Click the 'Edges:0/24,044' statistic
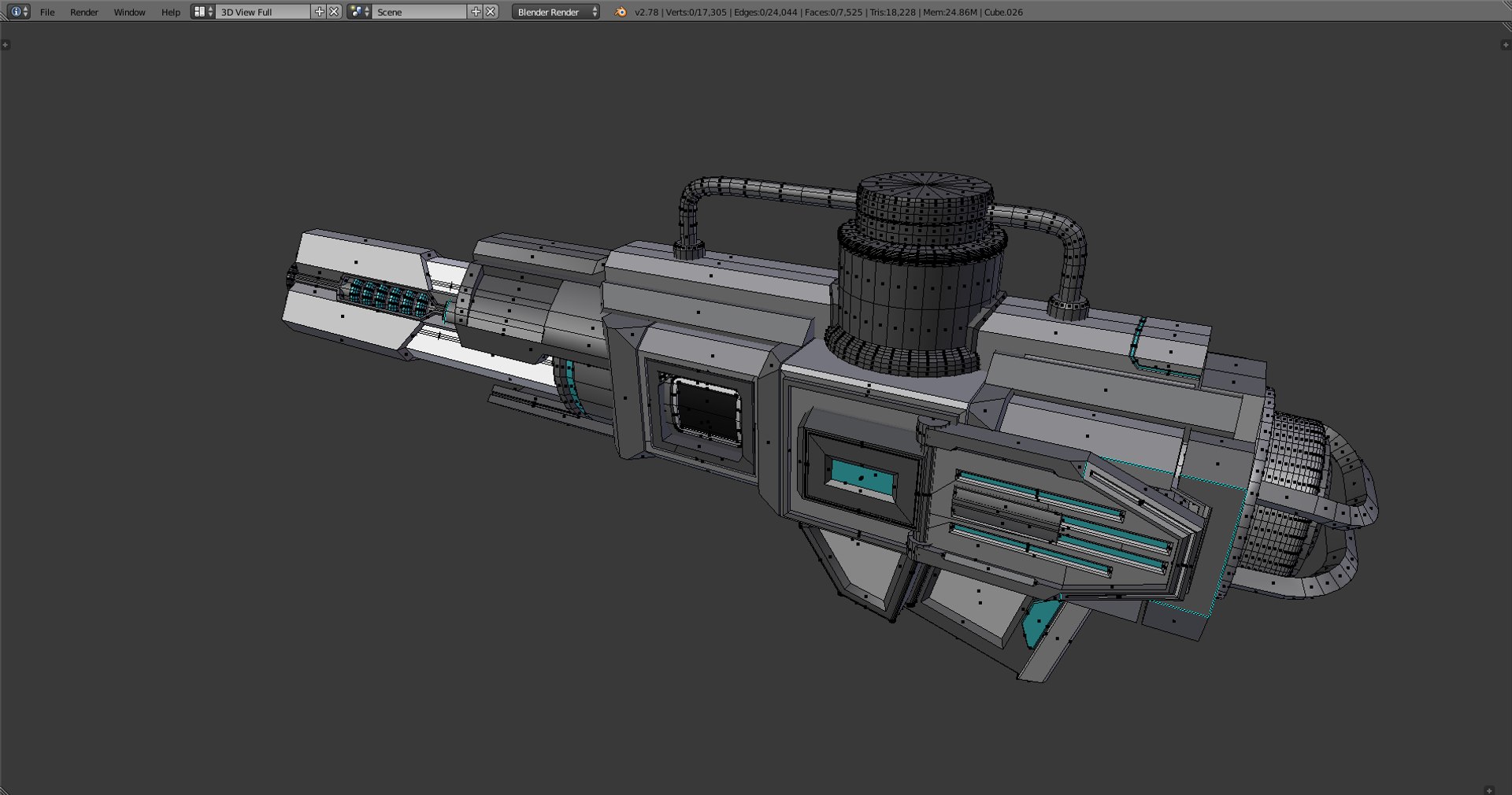 click(x=765, y=12)
